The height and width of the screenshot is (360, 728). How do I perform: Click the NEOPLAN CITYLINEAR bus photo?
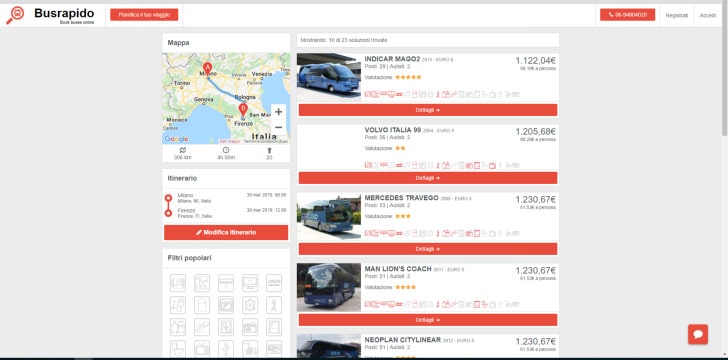point(329,346)
